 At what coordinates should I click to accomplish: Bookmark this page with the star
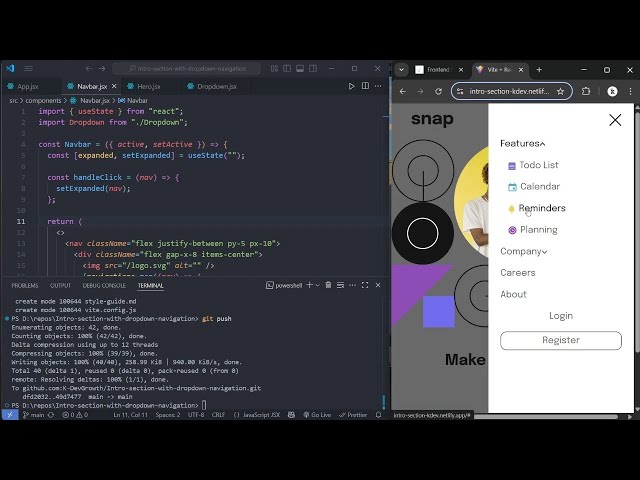coord(560,91)
